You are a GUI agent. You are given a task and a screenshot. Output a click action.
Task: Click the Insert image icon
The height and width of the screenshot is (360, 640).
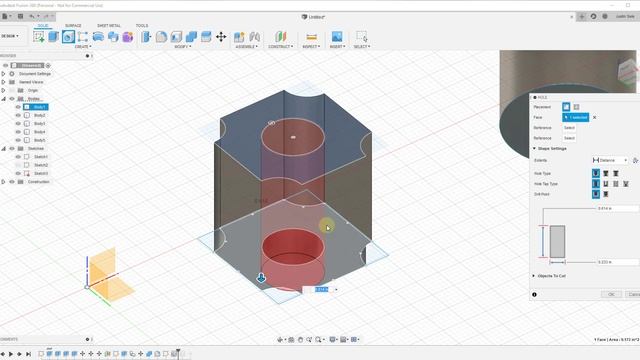click(x=337, y=37)
